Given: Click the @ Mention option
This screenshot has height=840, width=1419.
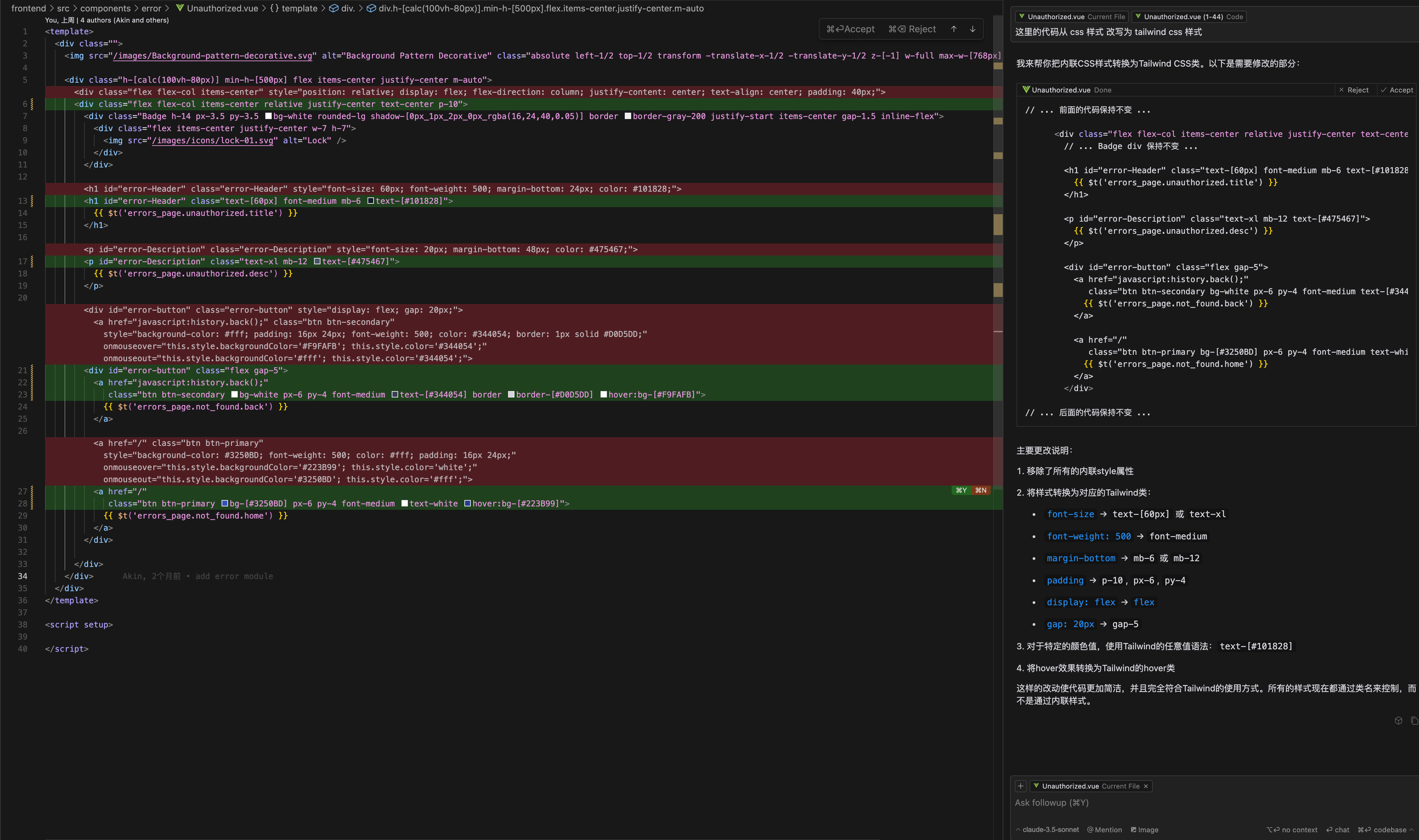Looking at the screenshot, I should coord(1104,830).
